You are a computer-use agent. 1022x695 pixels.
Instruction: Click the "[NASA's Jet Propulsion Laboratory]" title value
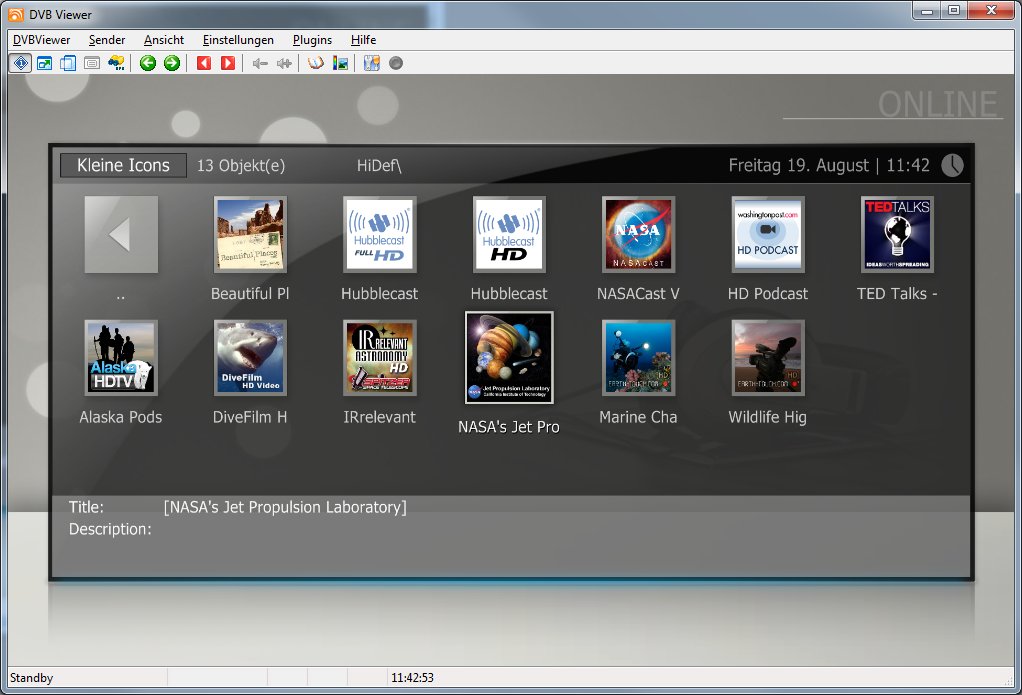[x=285, y=507]
